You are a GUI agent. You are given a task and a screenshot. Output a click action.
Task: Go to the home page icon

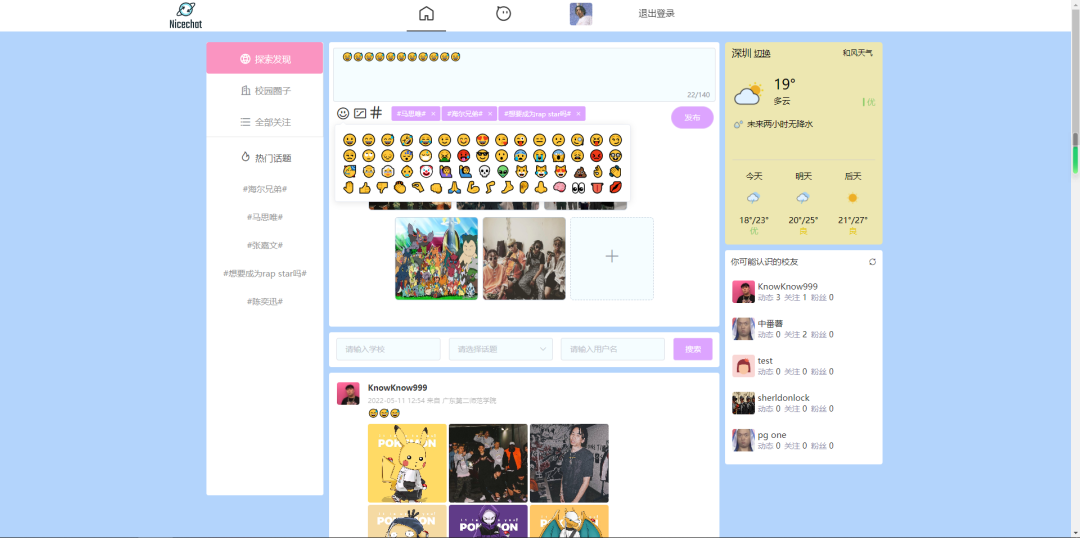[426, 14]
